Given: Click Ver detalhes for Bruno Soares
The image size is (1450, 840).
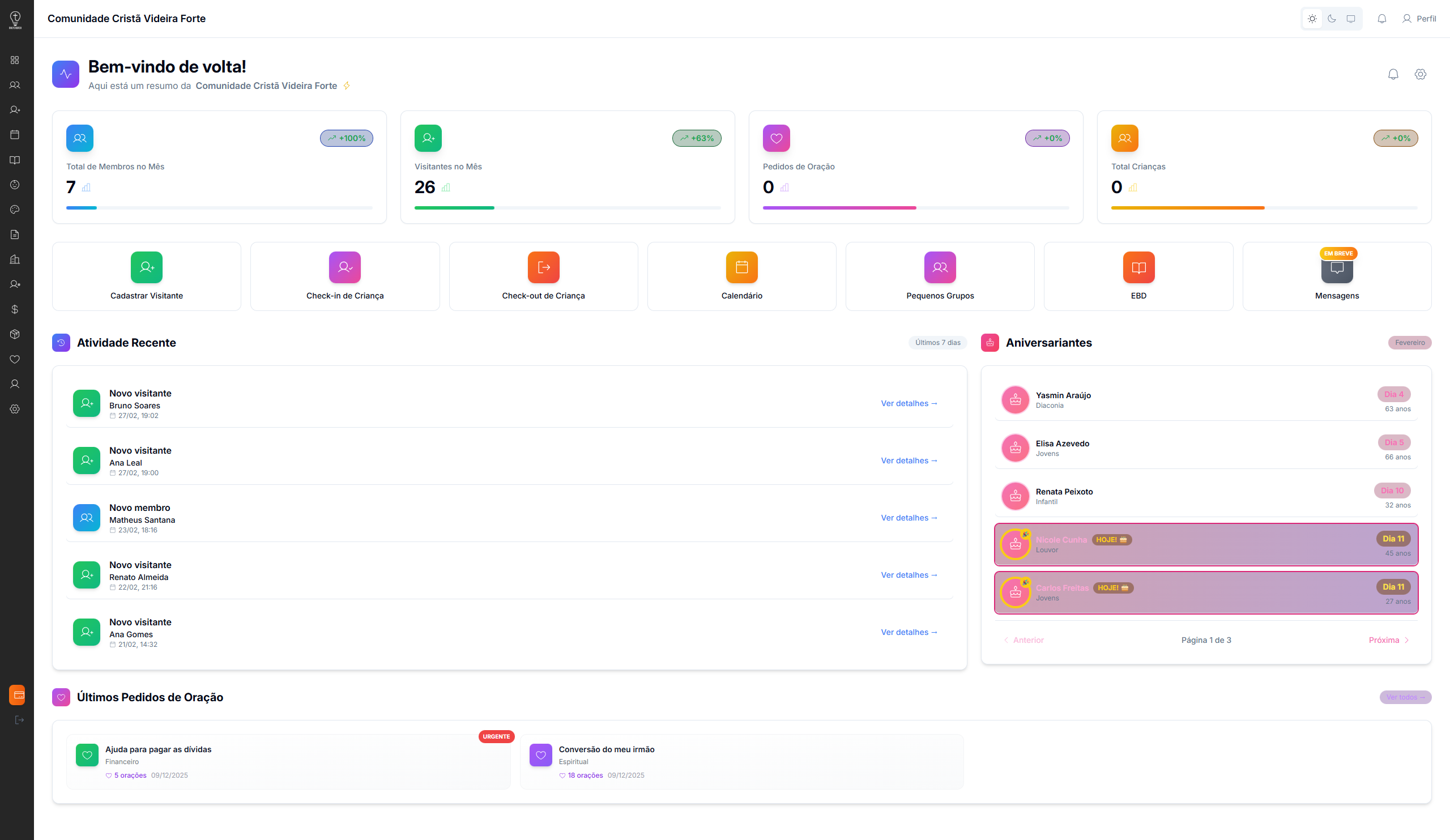Looking at the screenshot, I should 909,403.
